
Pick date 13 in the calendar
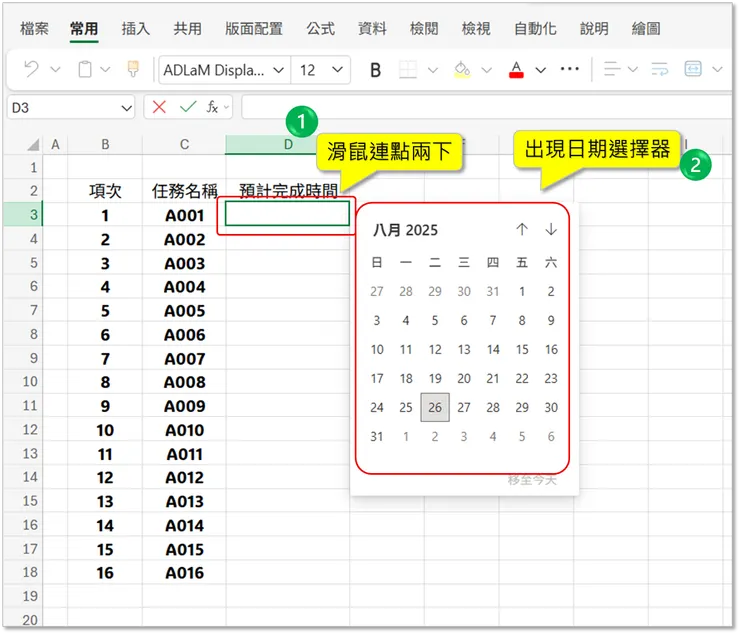[464, 349]
